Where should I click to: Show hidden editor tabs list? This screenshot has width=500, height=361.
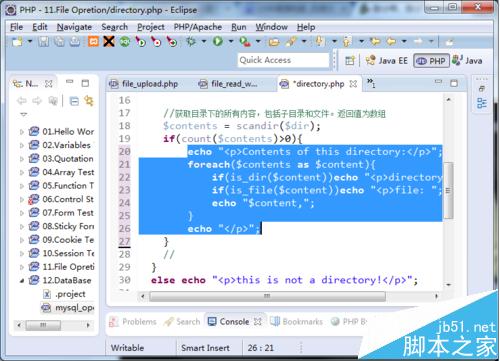(x=371, y=83)
